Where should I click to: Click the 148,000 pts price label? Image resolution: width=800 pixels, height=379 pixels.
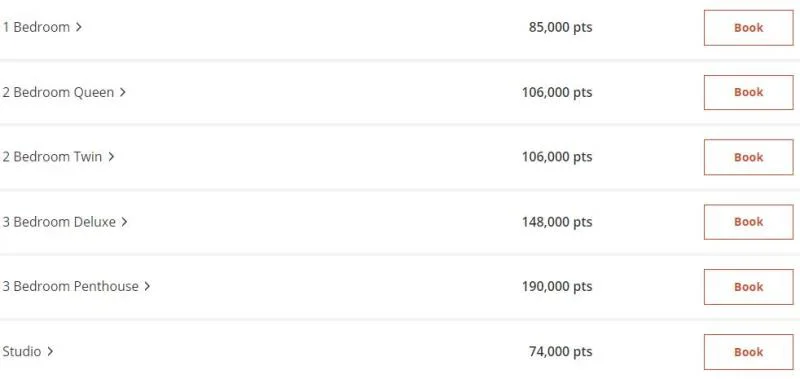click(557, 222)
